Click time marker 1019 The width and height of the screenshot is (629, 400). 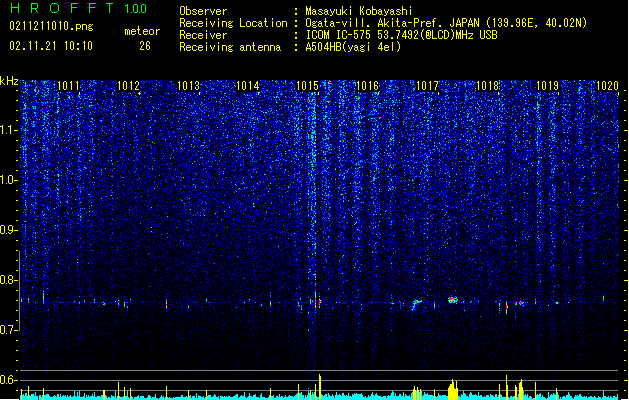coord(548,86)
